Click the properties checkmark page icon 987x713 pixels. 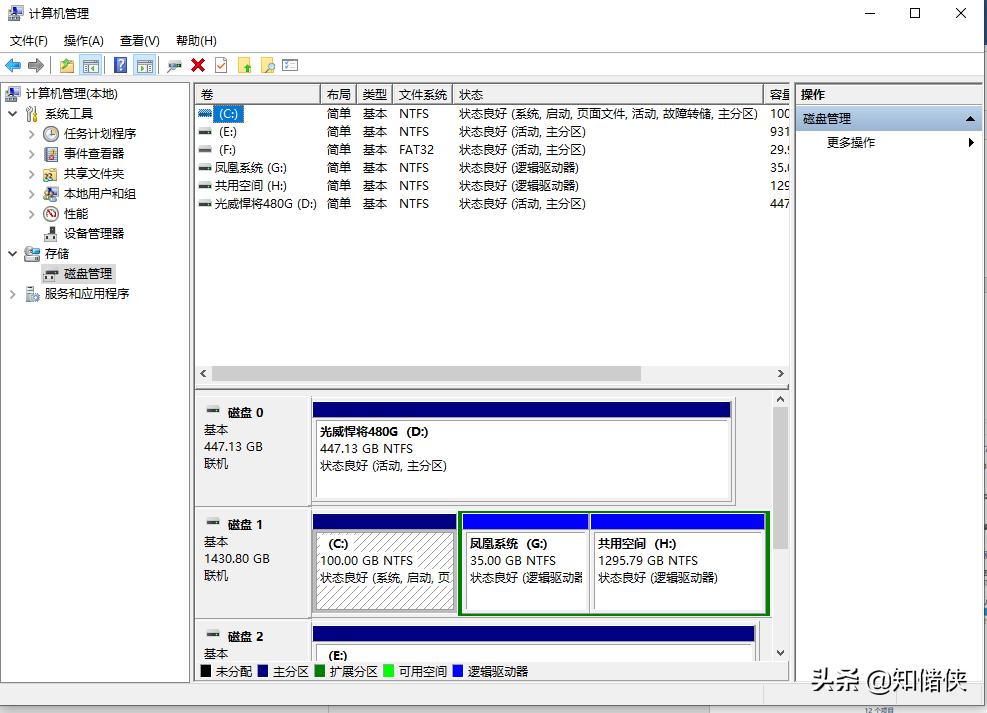(x=221, y=65)
